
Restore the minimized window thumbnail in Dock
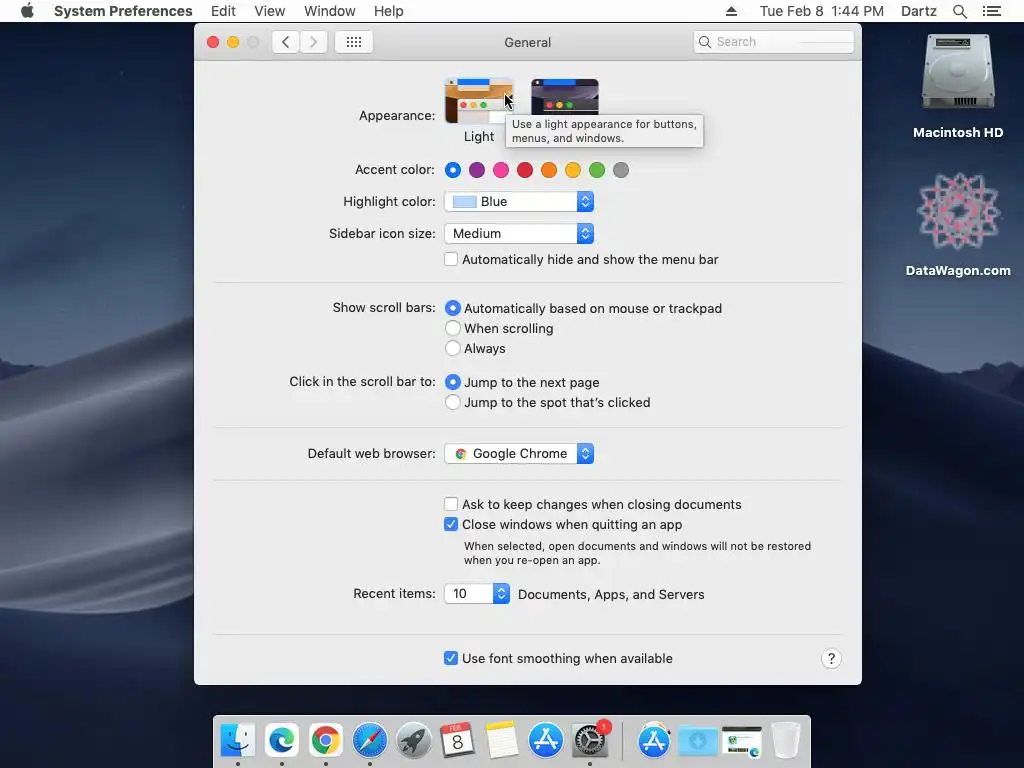point(742,741)
